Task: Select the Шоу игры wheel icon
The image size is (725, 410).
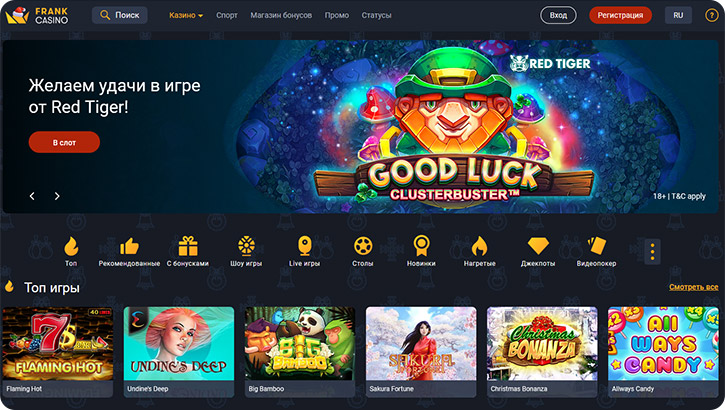Action: 246,246
